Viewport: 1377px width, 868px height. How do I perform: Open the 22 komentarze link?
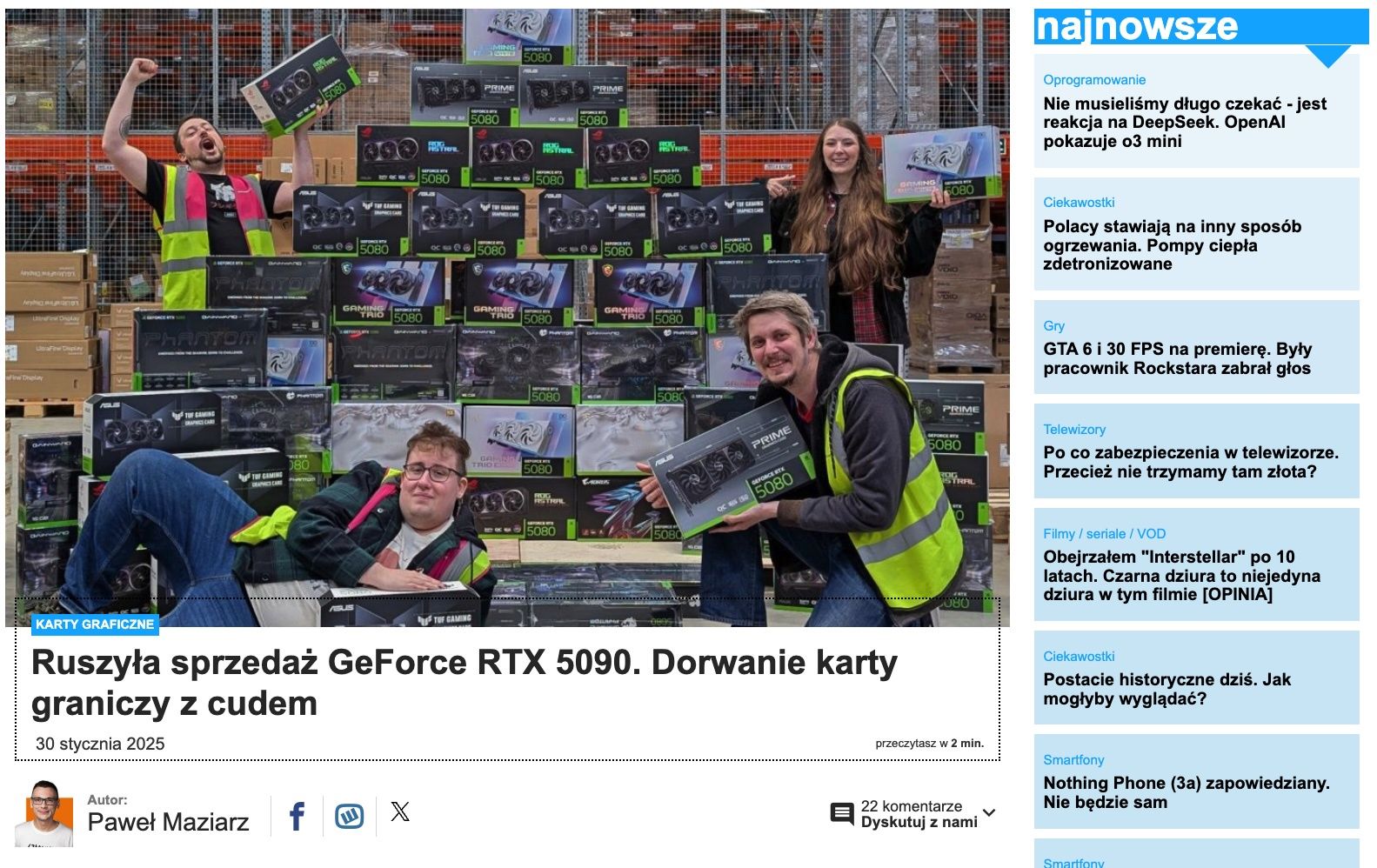click(912, 806)
